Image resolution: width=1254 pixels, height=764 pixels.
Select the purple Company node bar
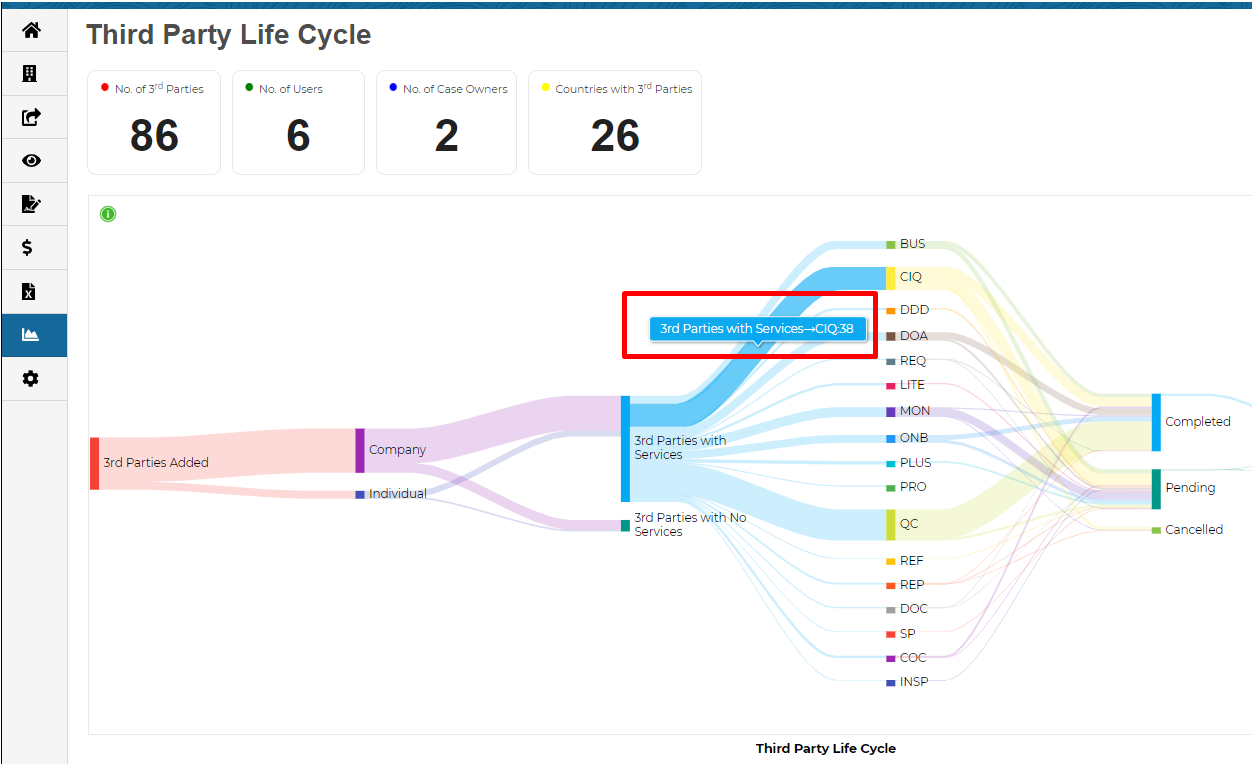click(360, 450)
